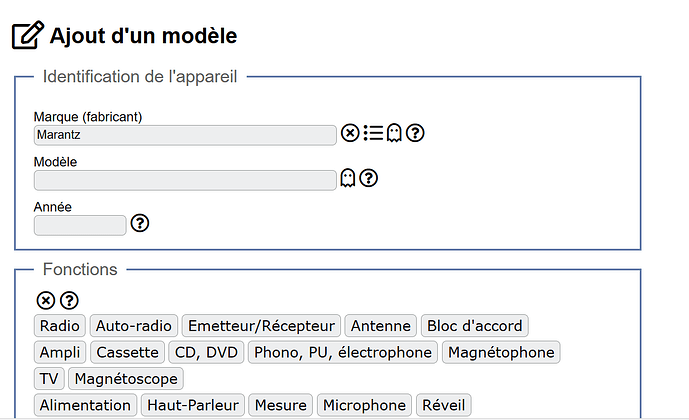The image size is (689, 420).
Task: Open help for the Marque field
Action: coord(415,133)
